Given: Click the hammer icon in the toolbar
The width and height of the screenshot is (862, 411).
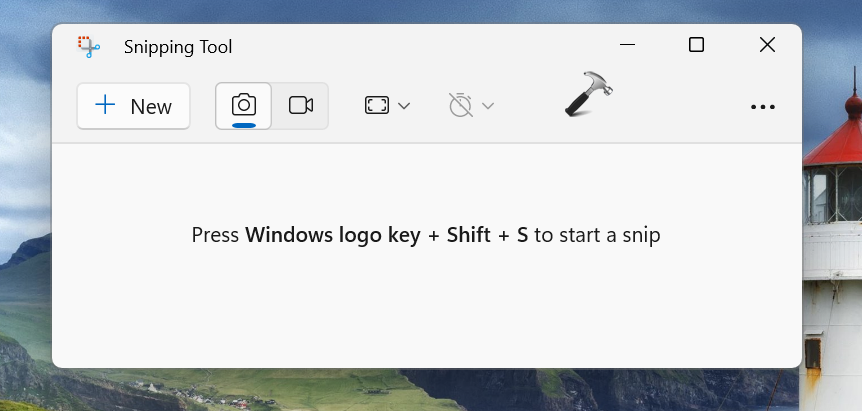Looking at the screenshot, I should click(x=588, y=95).
